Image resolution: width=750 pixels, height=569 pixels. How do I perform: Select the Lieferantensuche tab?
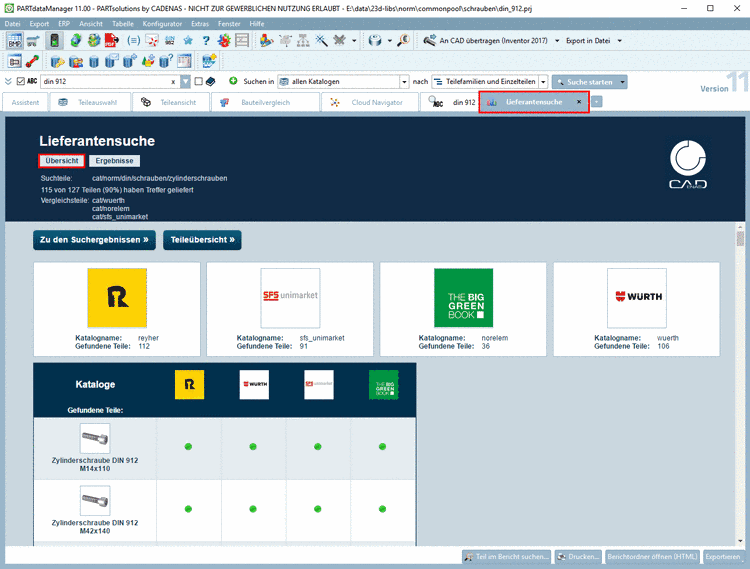534,102
